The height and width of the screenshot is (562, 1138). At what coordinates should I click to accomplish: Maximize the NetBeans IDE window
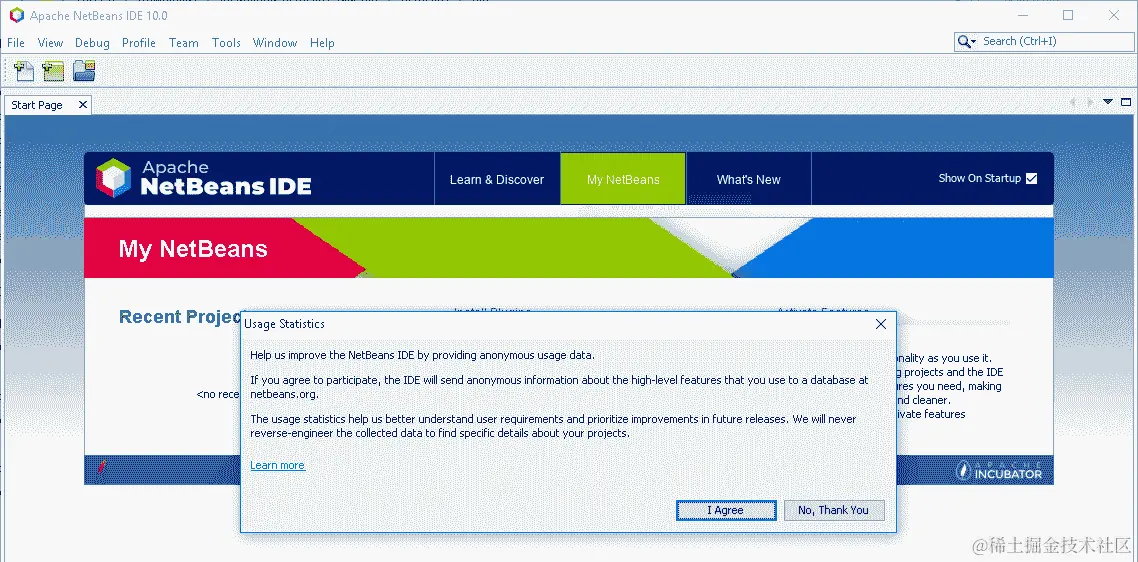(1068, 15)
